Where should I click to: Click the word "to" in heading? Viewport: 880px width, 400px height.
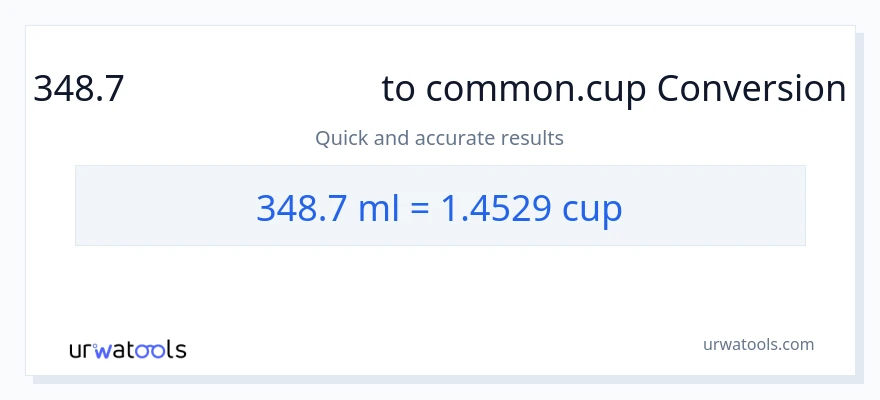pyautogui.click(x=398, y=89)
